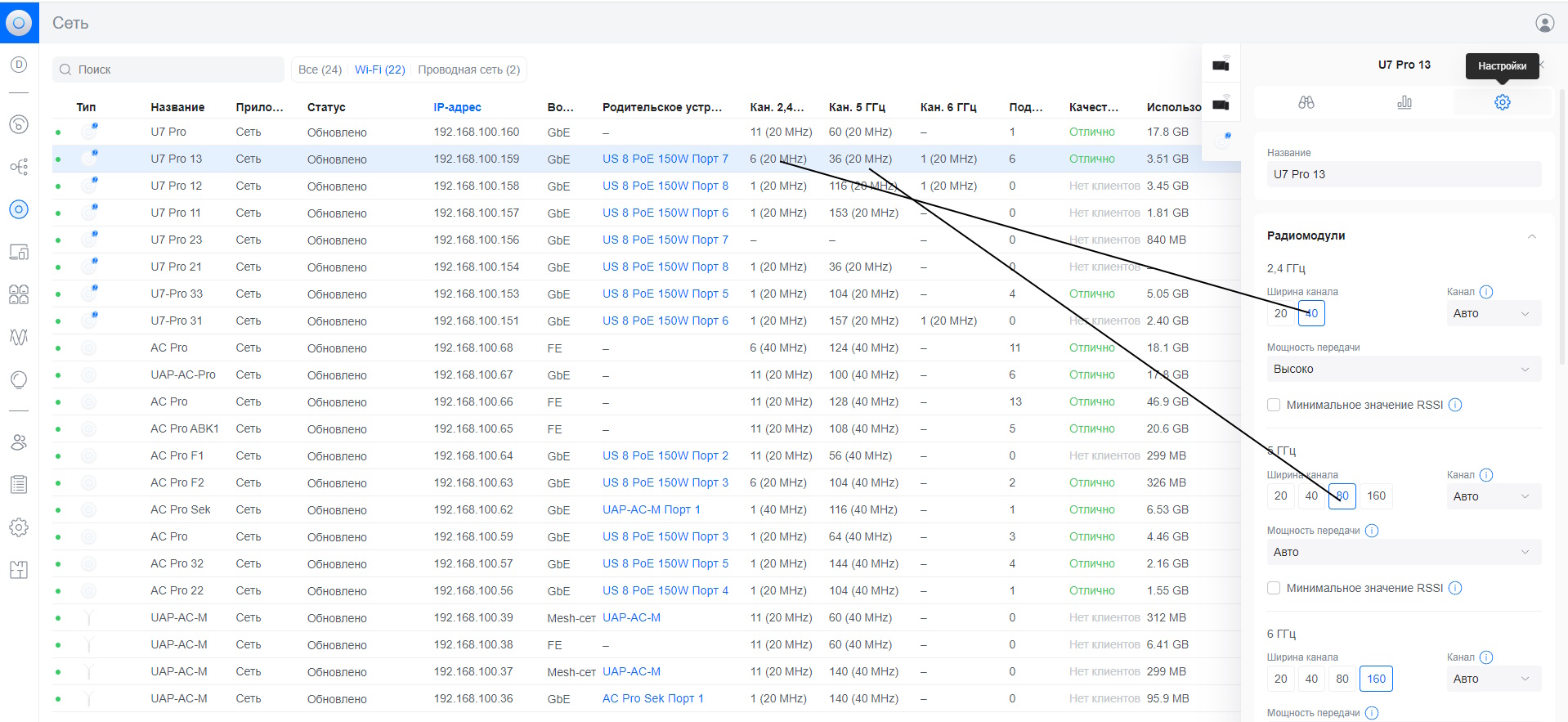
Task: Switch to the binoculars overview tab
Action: point(1306,102)
